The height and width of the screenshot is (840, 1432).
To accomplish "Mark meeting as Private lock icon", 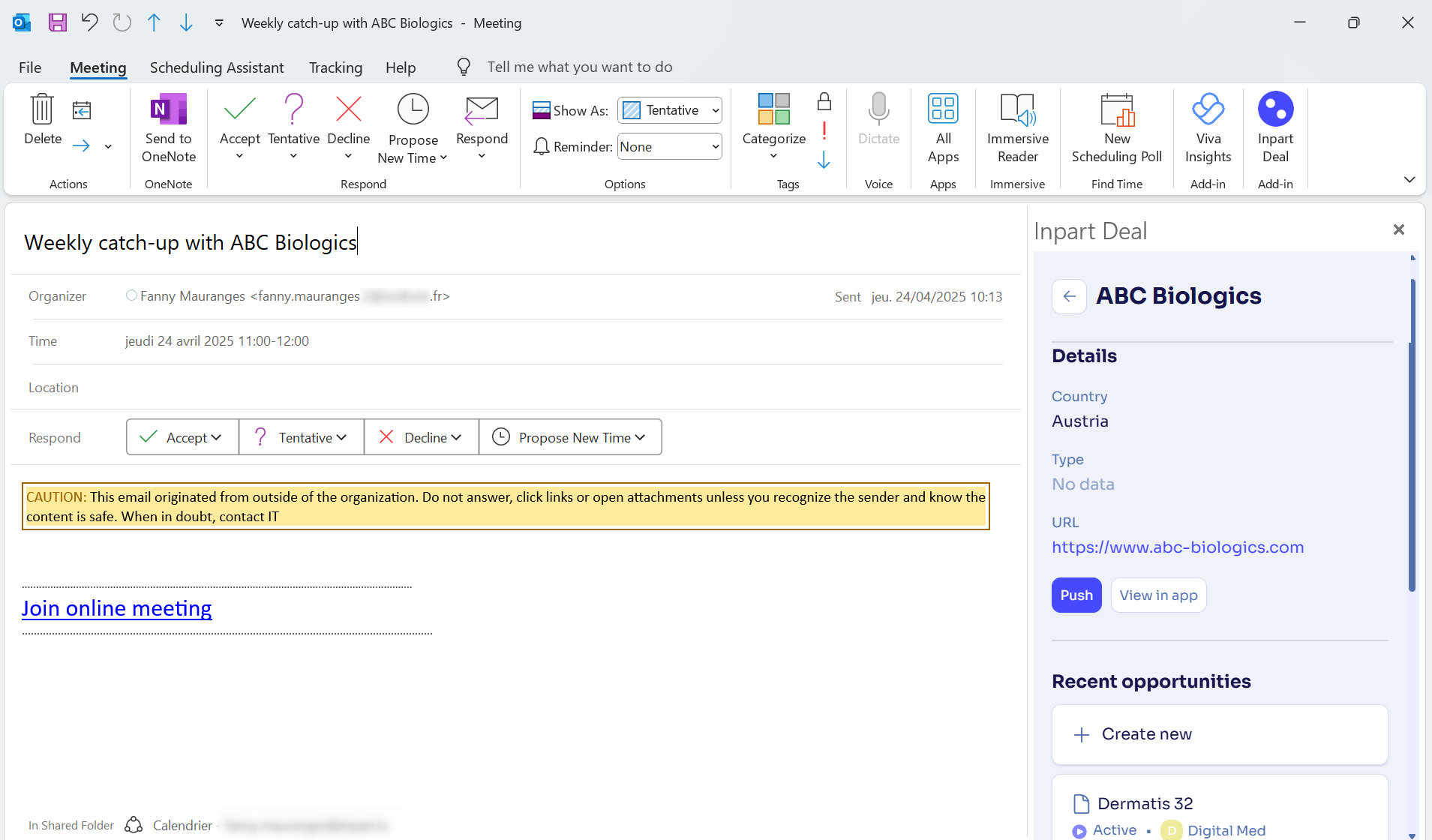I will (824, 101).
